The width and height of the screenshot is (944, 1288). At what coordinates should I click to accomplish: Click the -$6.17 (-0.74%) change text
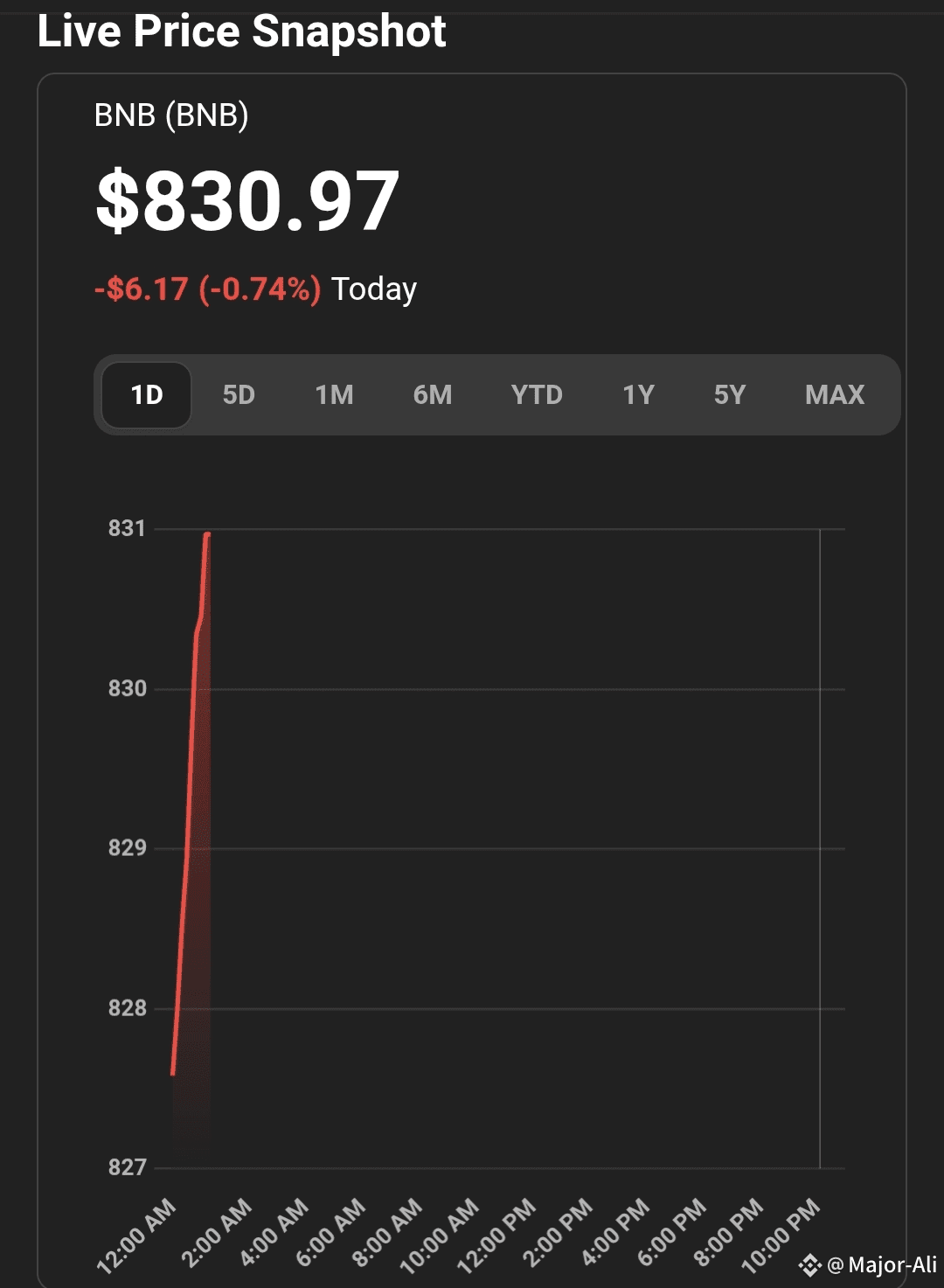pyautogui.click(x=208, y=289)
